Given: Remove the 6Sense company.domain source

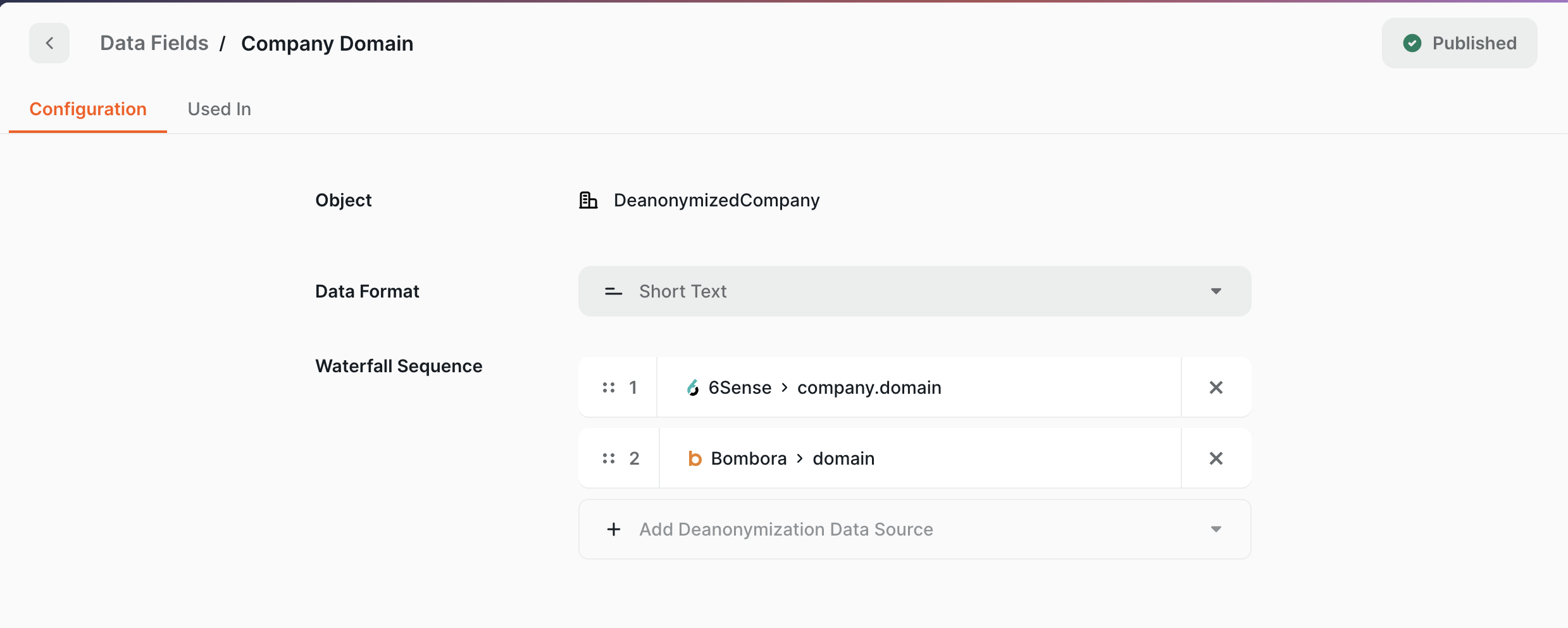Looking at the screenshot, I should pos(1216,387).
